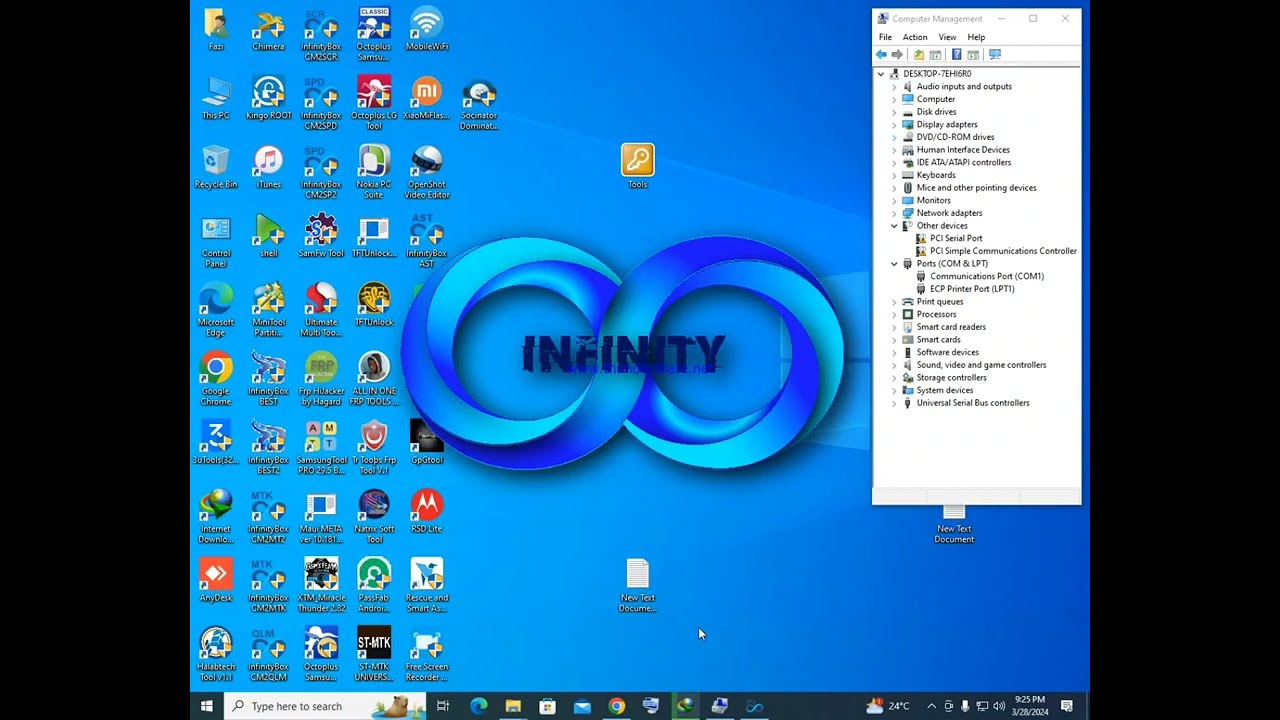Open the View menu
The width and height of the screenshot is (1280, 720).
[x=946, y=37]
